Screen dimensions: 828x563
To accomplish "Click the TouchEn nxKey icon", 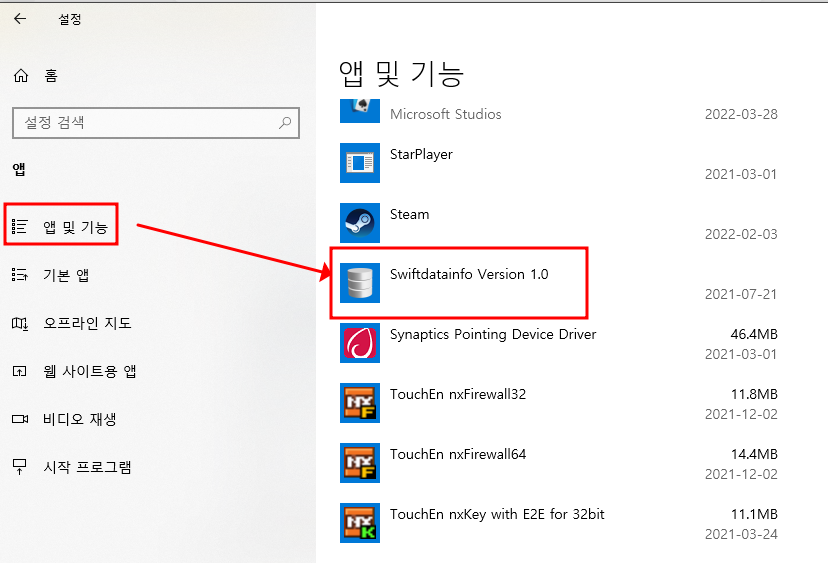I will tap(360, 523).
